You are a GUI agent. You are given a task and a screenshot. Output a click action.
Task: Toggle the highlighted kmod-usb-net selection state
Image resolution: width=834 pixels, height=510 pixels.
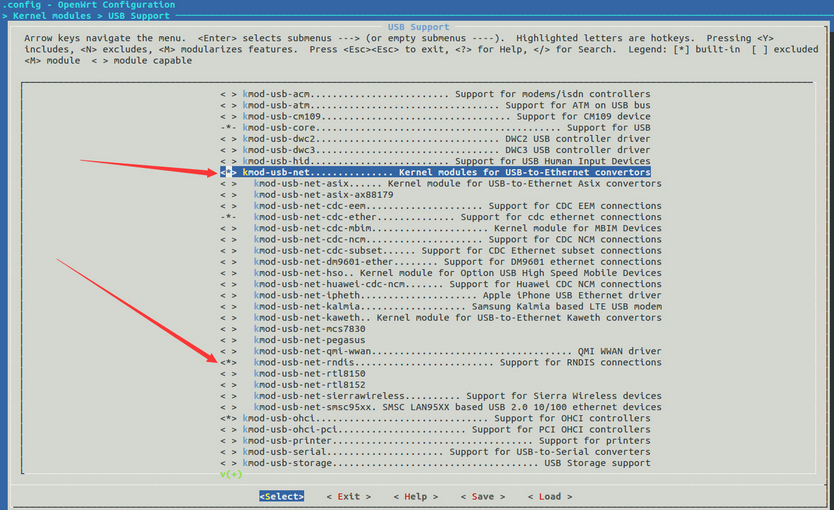[228, 172]
